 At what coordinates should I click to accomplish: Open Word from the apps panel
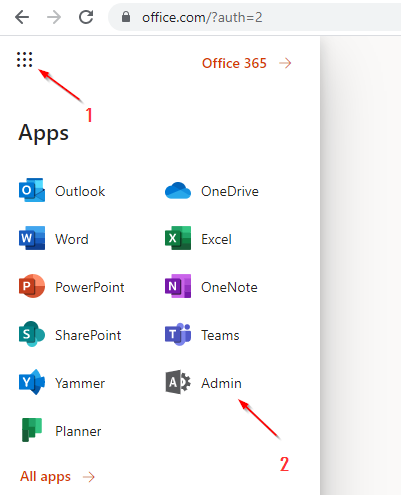click(54, 239)
